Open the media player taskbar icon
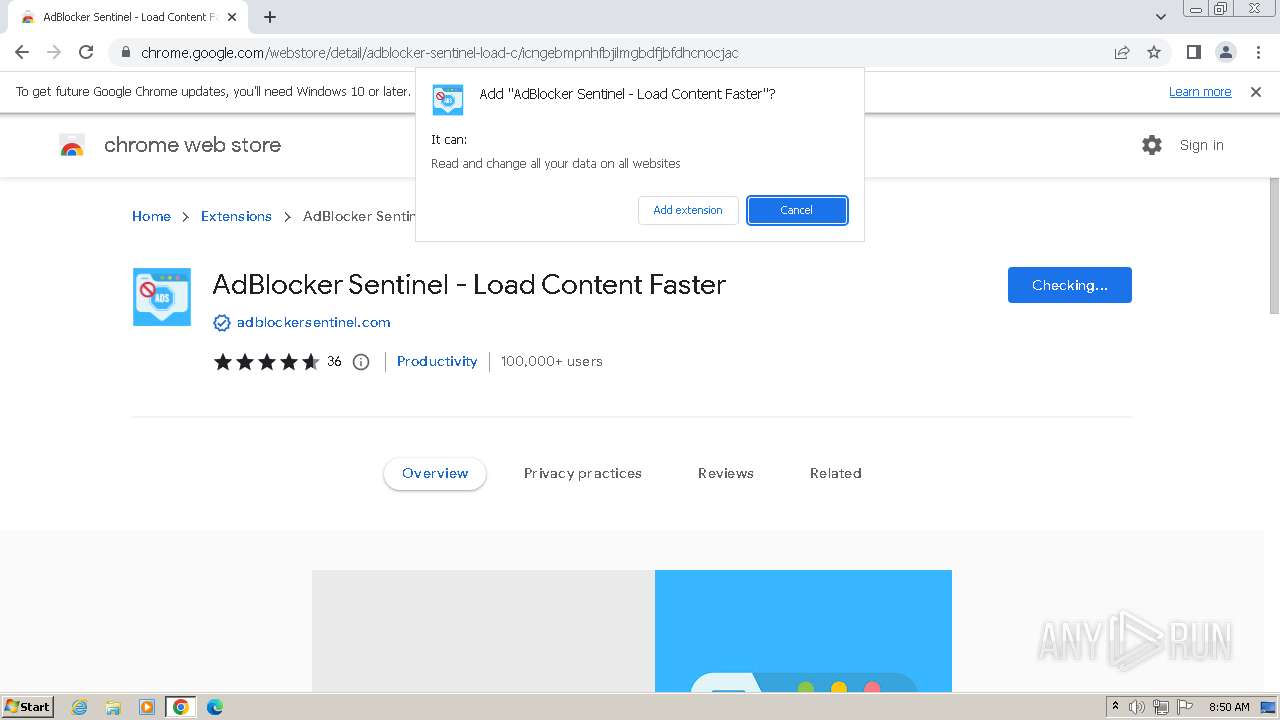 [147, 707]
